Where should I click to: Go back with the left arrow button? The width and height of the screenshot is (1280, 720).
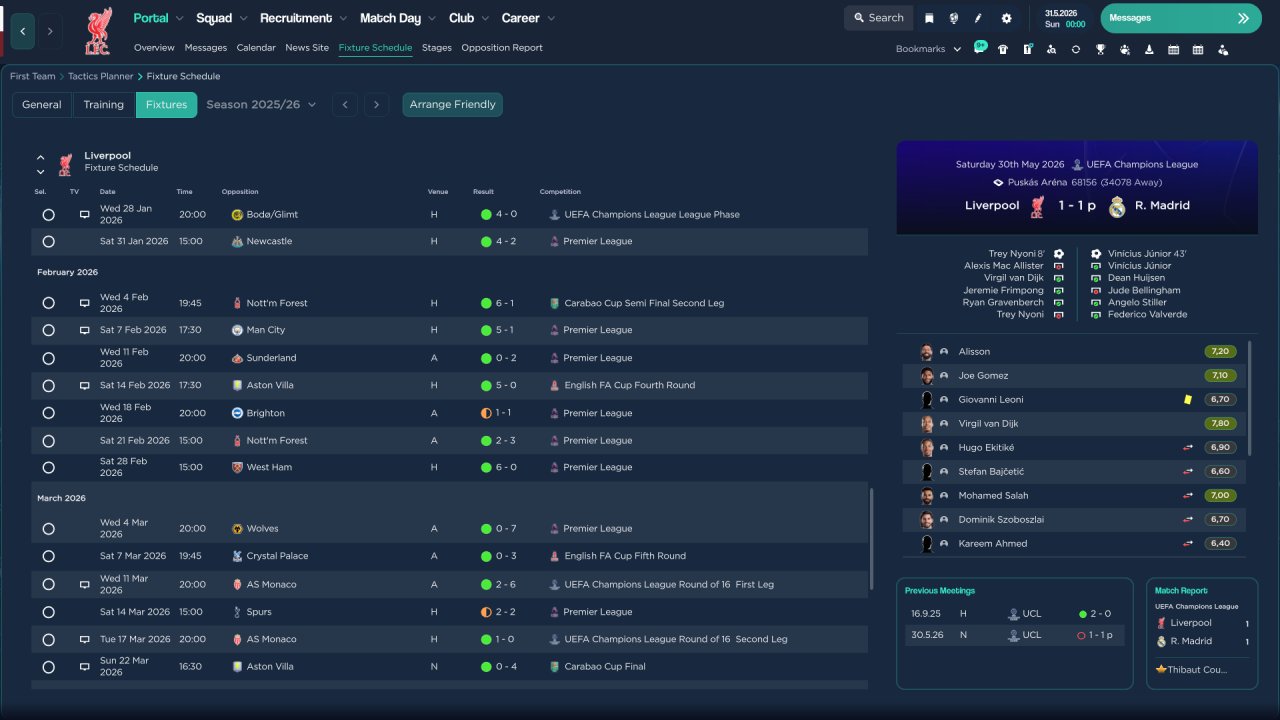[23, 31]
